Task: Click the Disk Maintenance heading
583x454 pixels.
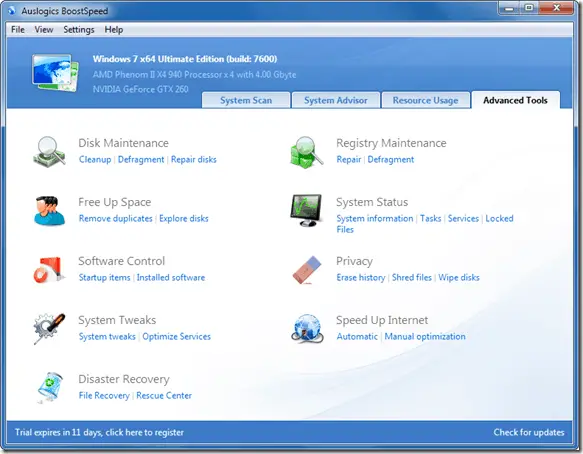Action: coord(123,143)
